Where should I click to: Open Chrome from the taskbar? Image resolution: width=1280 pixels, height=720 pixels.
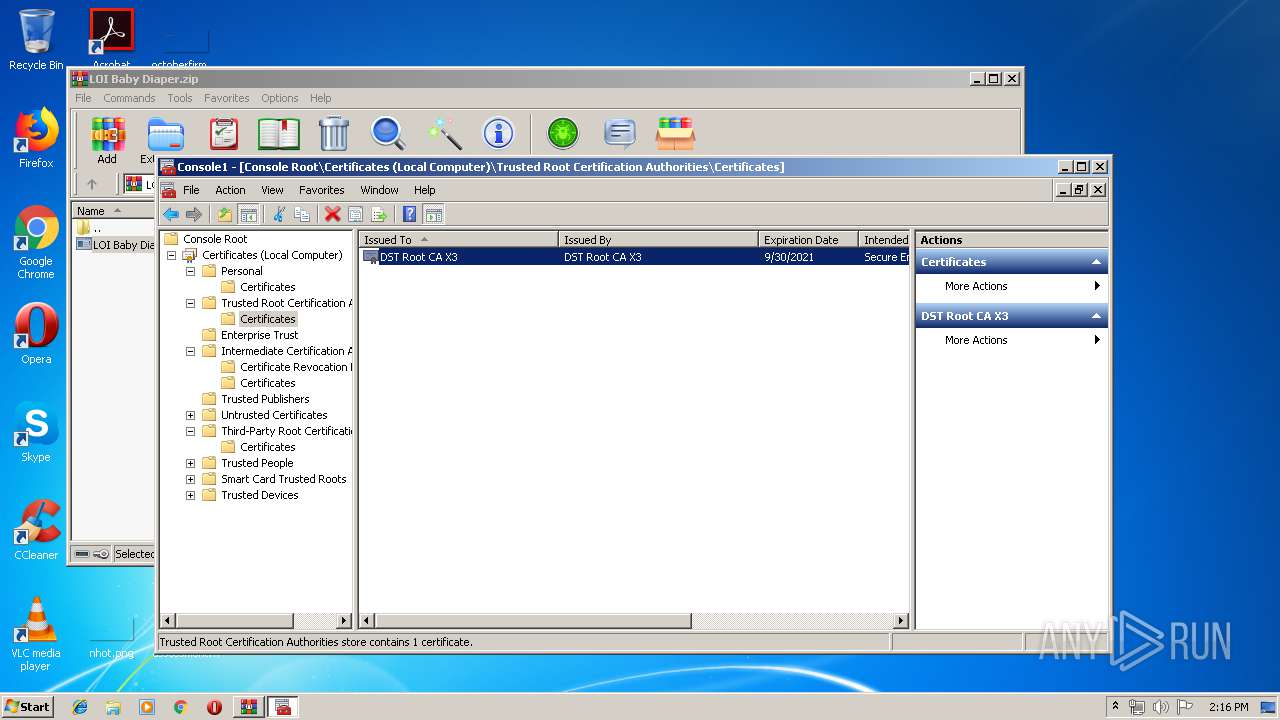pos(180,707)
